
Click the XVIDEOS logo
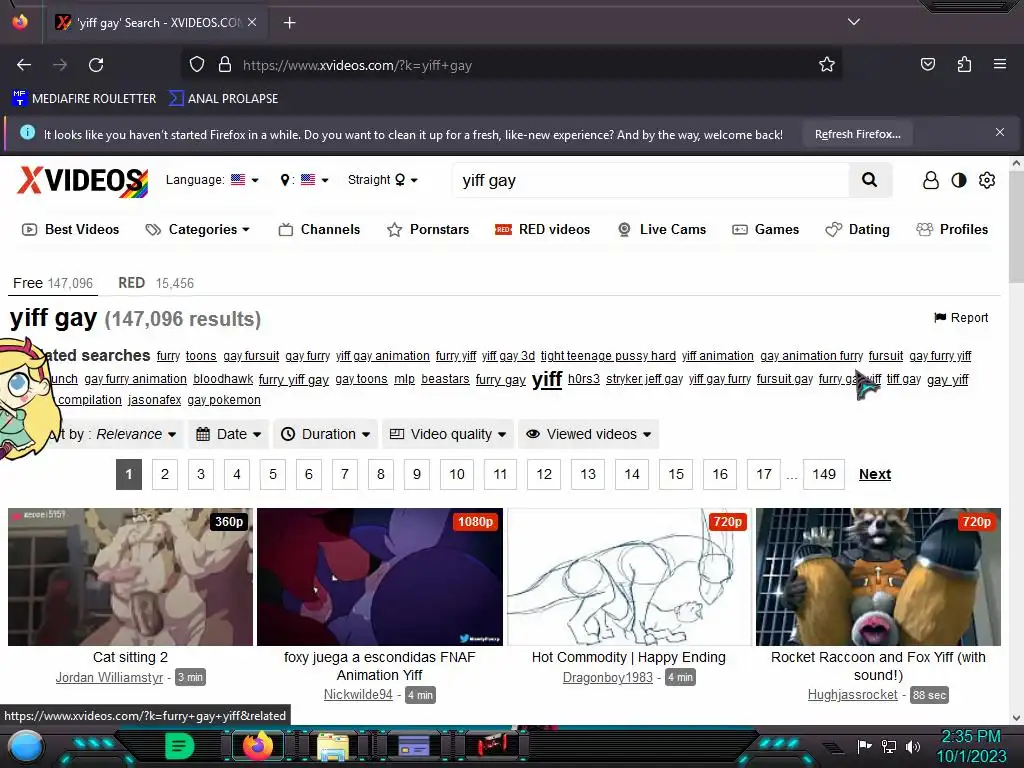82,180
